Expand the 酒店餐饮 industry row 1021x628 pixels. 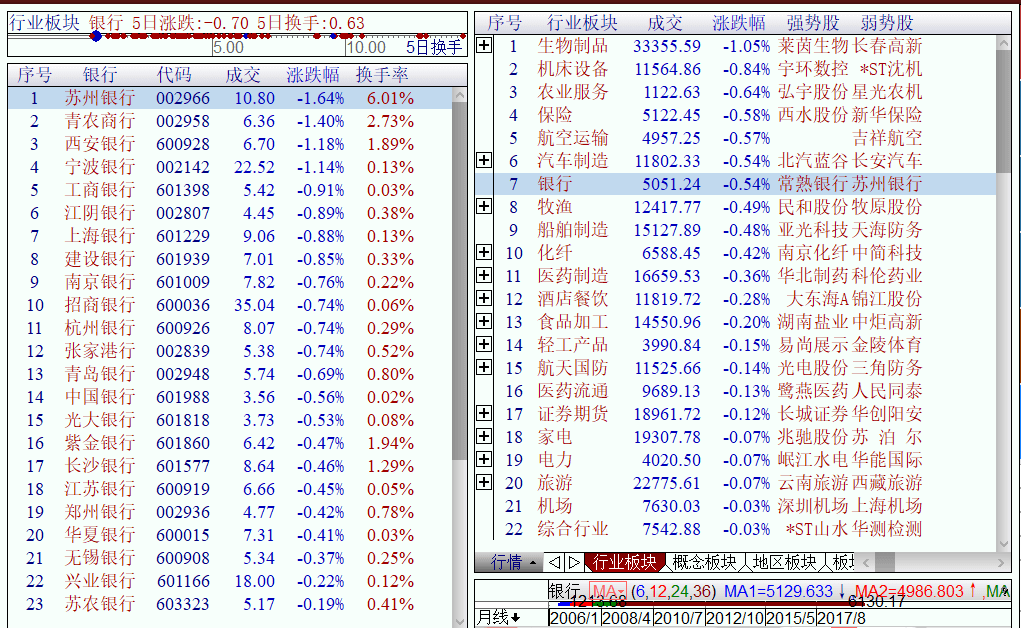coord(484,298)
